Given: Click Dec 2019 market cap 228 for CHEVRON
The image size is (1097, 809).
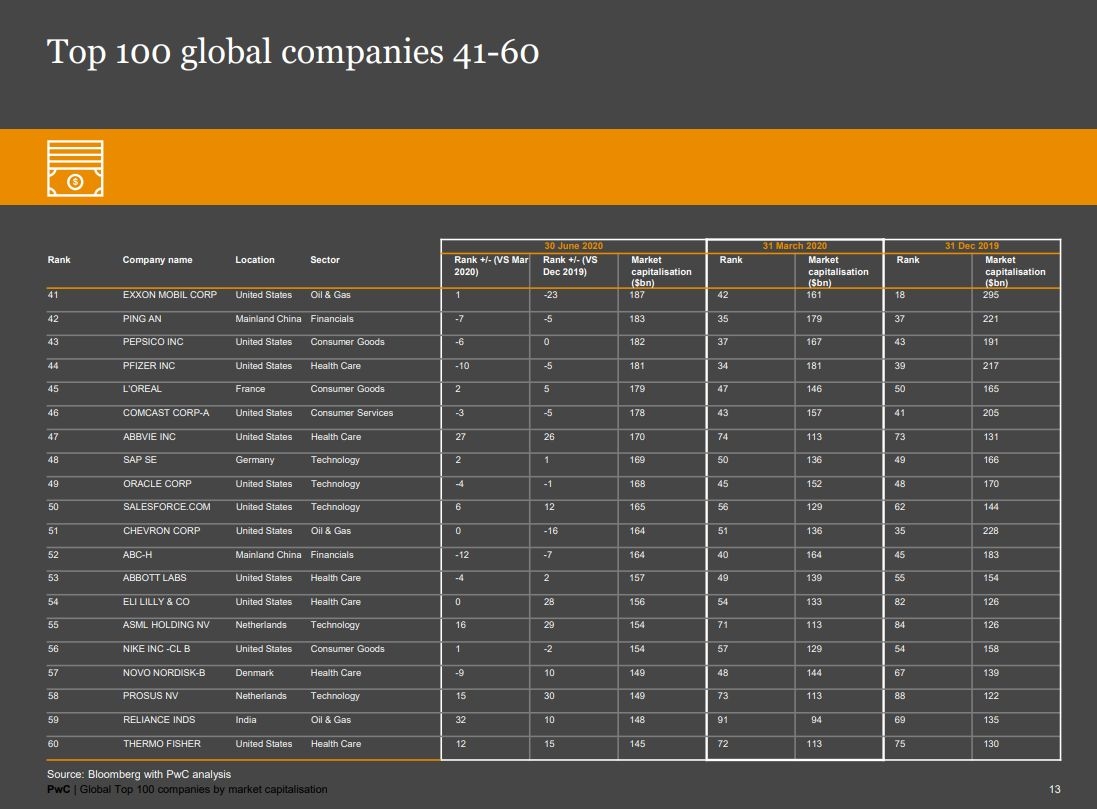Looking at the screenshot, I should (x=991, y=530).
